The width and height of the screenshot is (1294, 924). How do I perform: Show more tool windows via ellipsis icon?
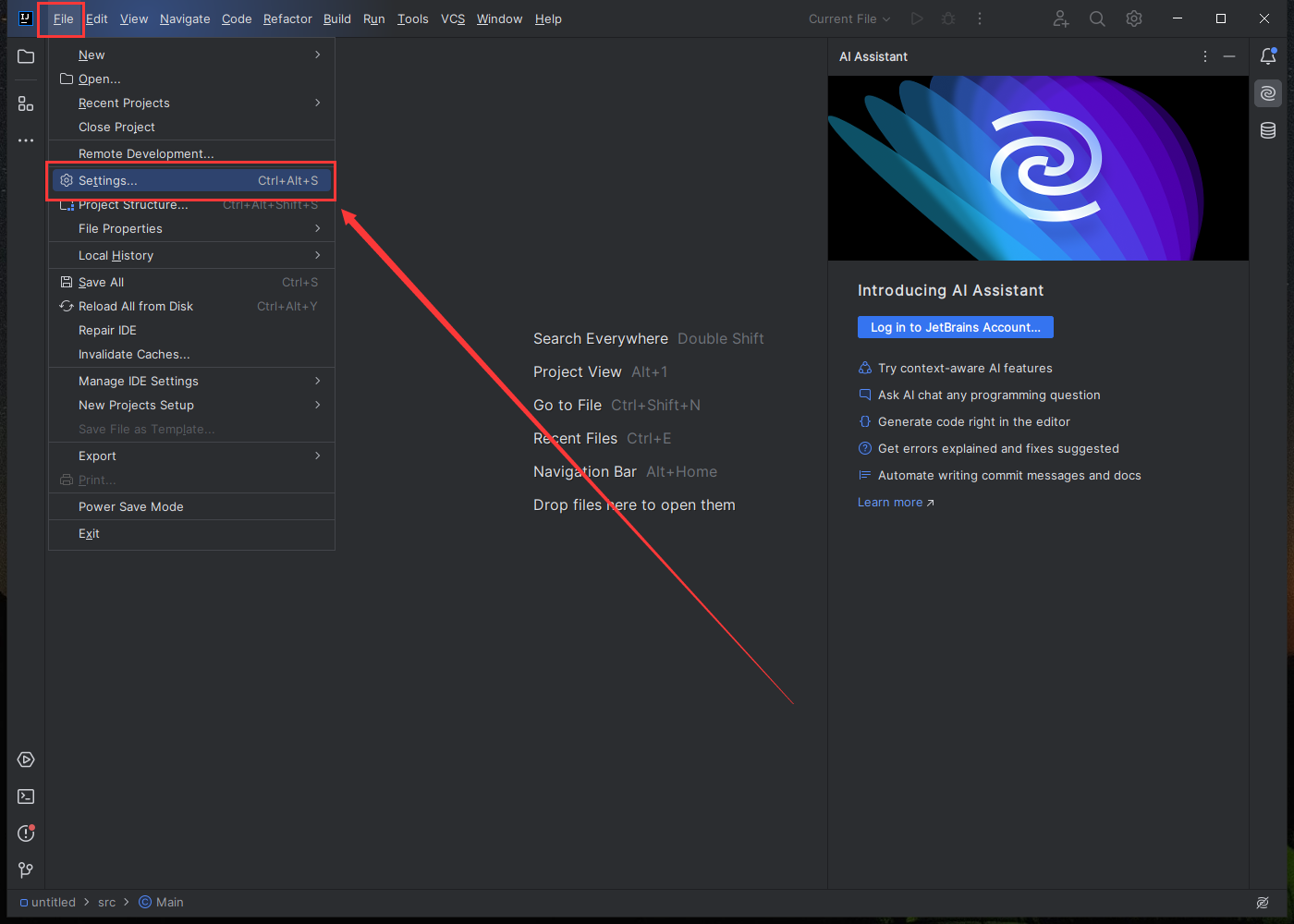click(25, 140)
